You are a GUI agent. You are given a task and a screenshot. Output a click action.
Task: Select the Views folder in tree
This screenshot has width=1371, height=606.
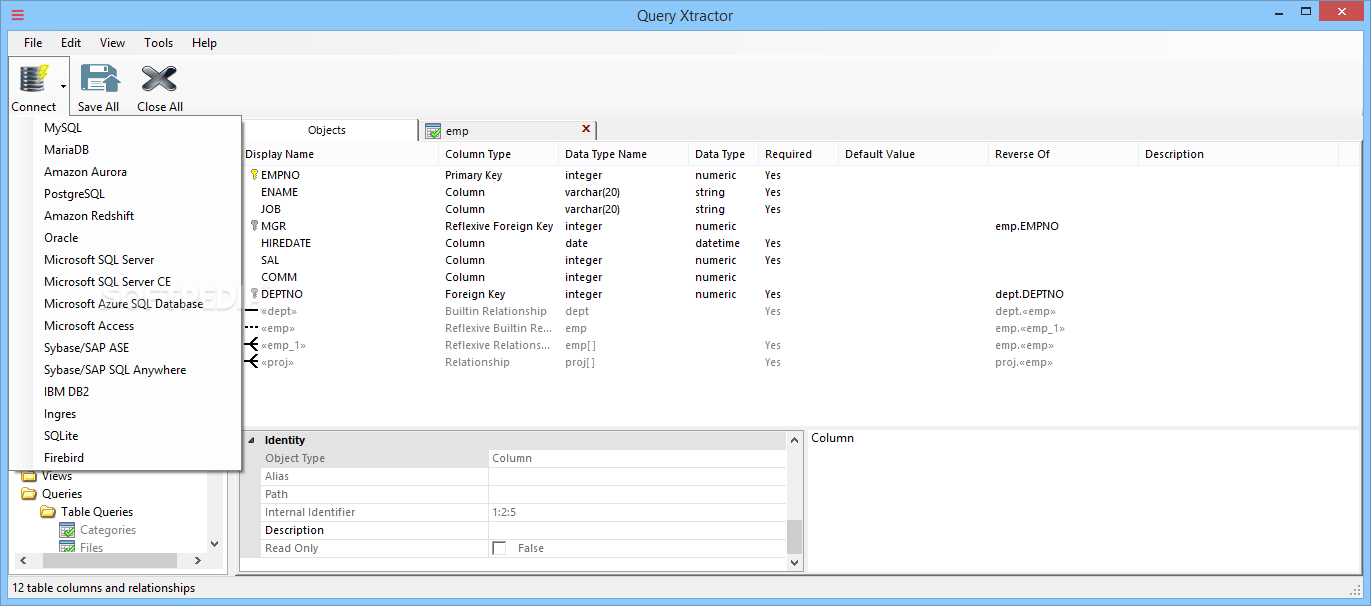[47, 476]
